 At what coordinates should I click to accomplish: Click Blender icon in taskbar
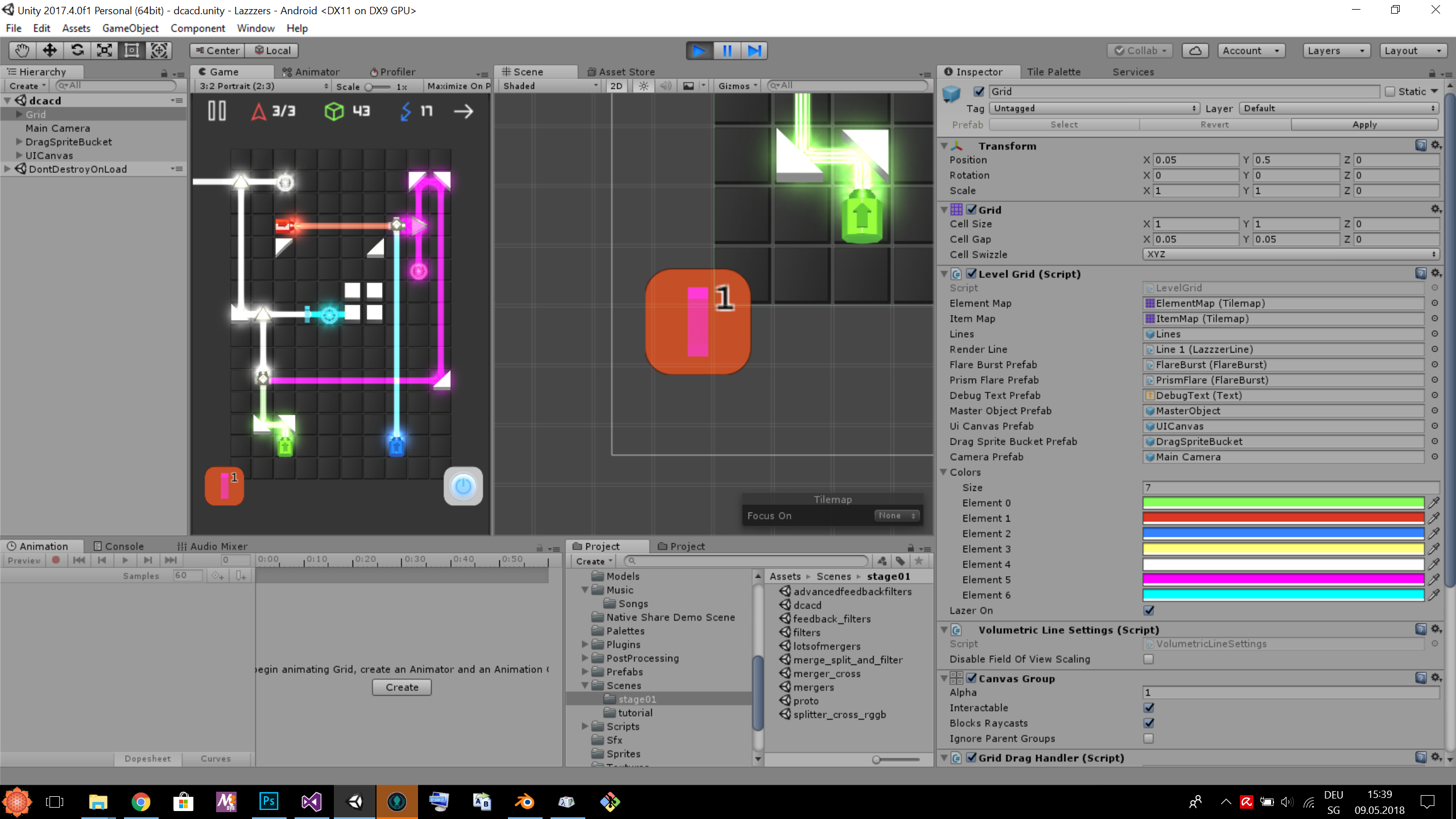(x=524, y=802)
